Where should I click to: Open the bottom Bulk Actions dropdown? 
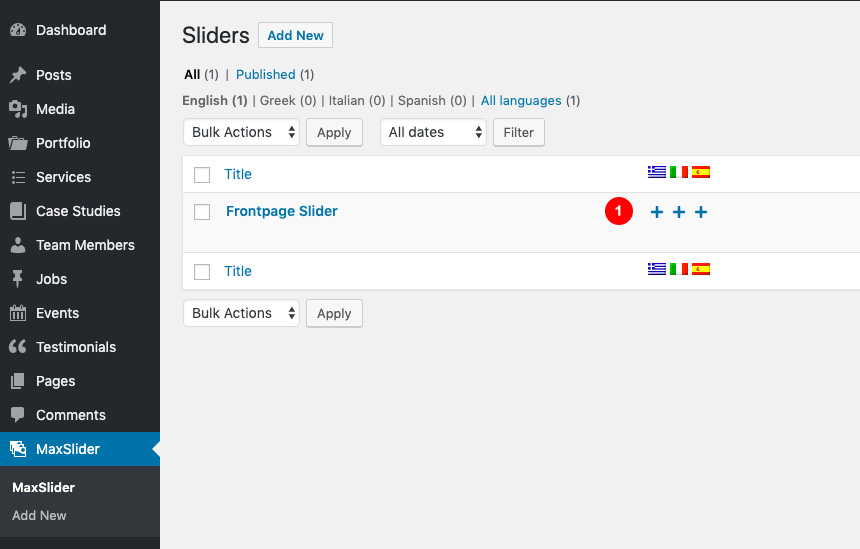pyautogui.click(x=241, y=313)
